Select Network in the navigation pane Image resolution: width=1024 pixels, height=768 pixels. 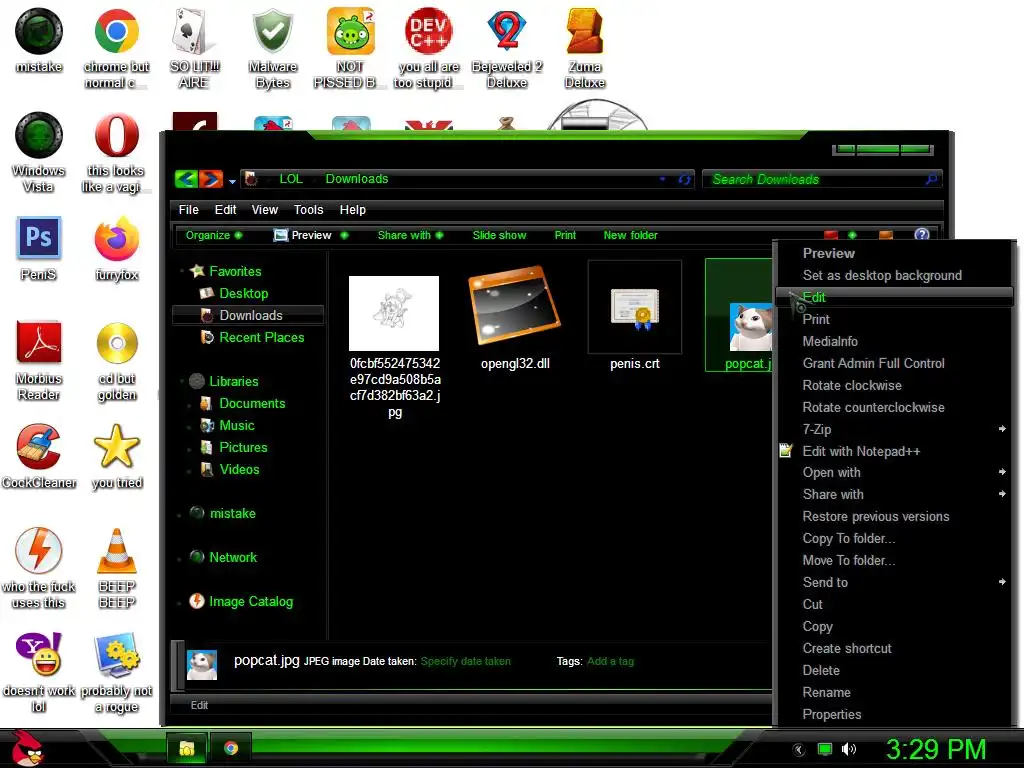click(x=232, y=557)
